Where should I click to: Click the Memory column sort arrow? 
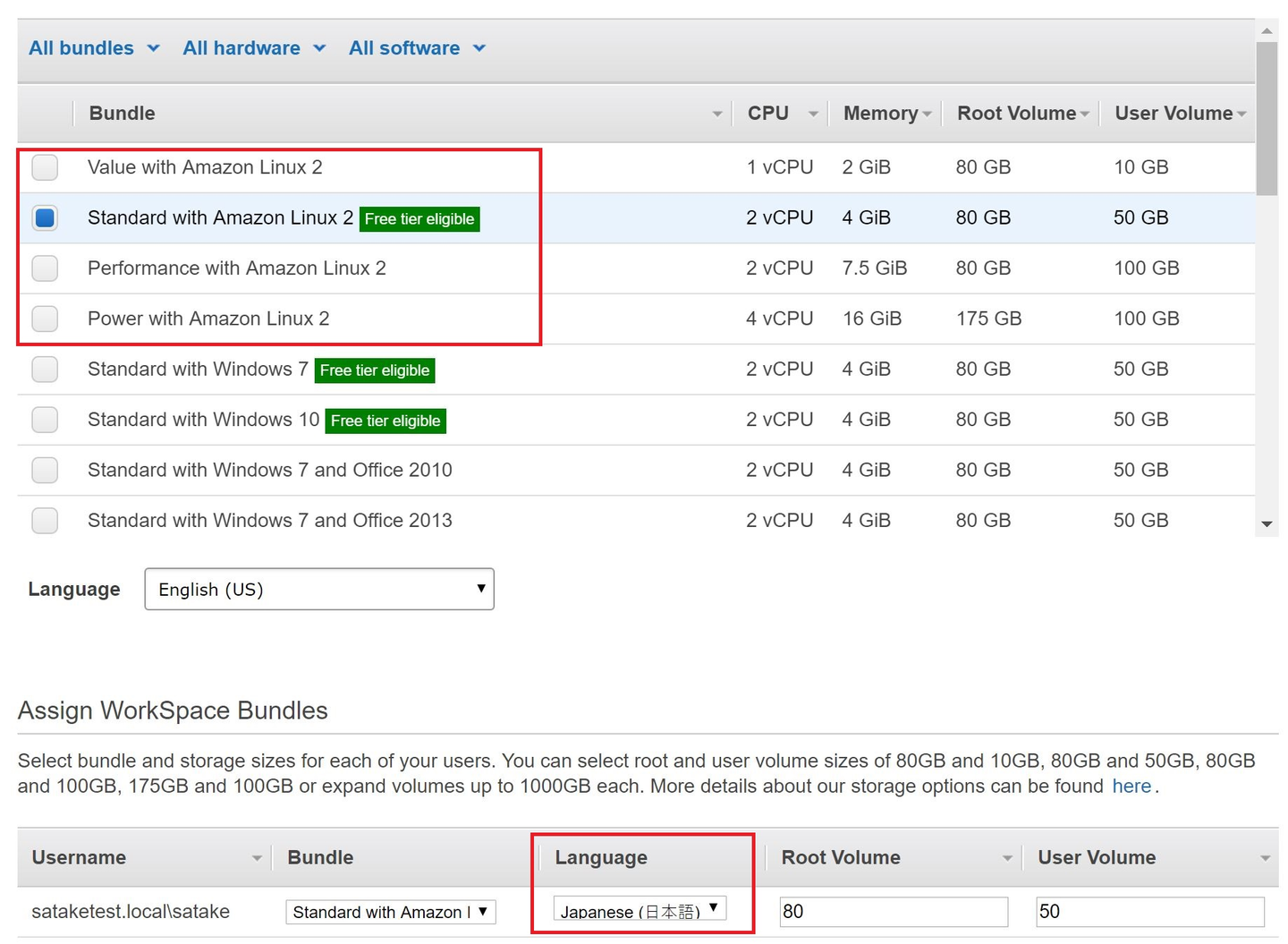927,115
